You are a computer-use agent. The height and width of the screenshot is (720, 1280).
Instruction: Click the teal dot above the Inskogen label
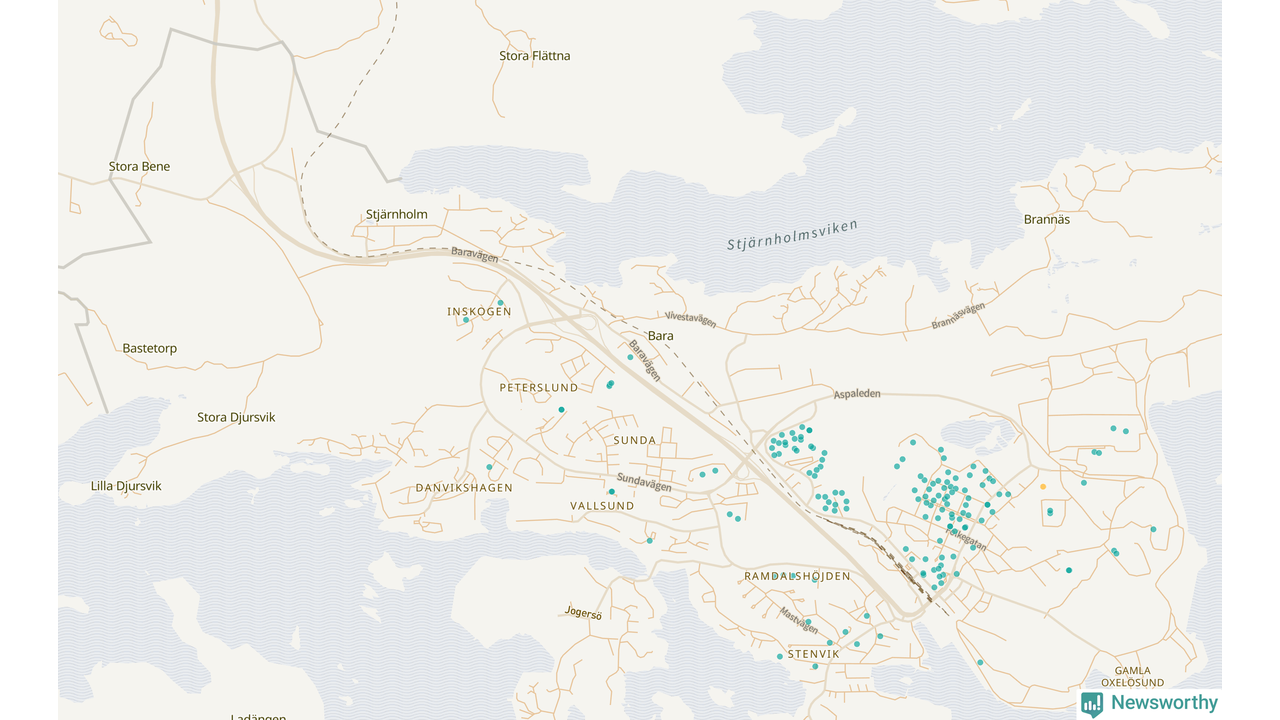[501, 302]
